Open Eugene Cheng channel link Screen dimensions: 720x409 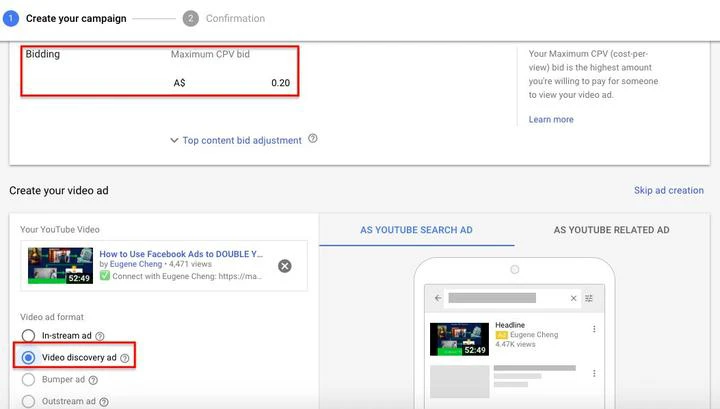point(136,264)
